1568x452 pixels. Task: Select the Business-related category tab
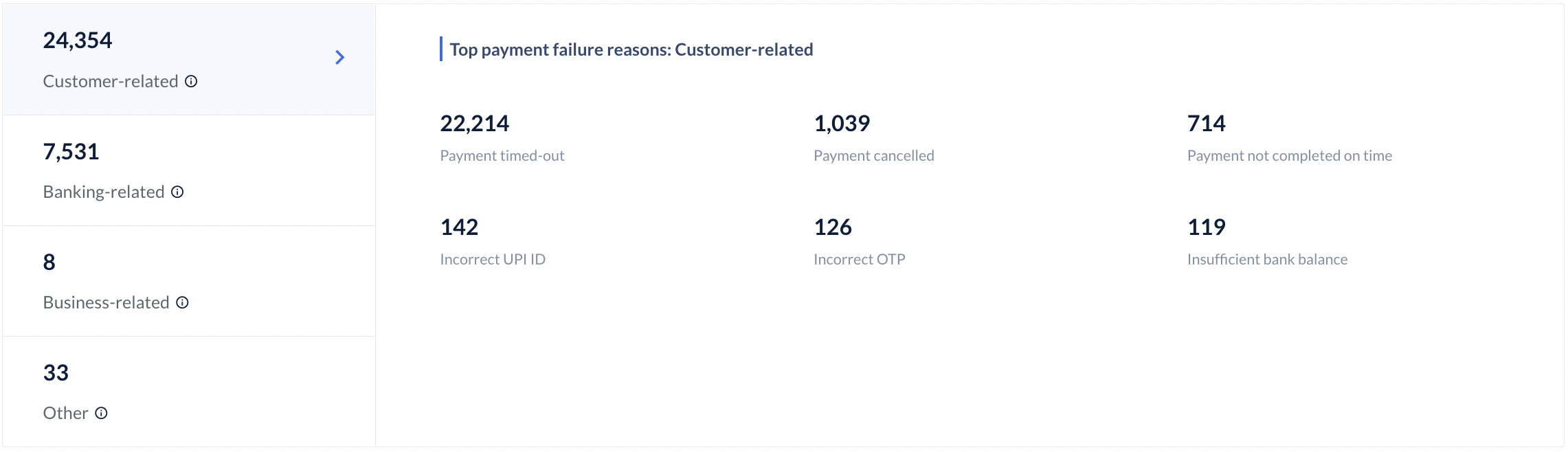(189, 282)
